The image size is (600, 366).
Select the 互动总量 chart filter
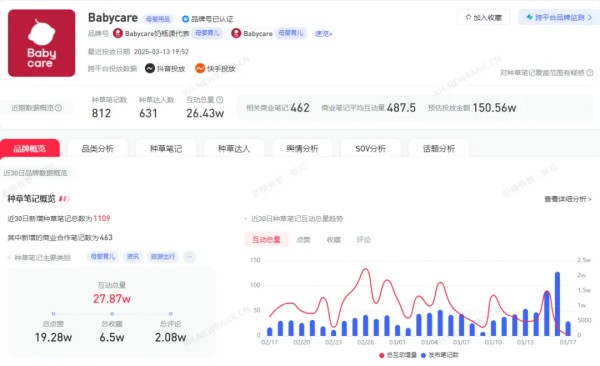(266, 240)
